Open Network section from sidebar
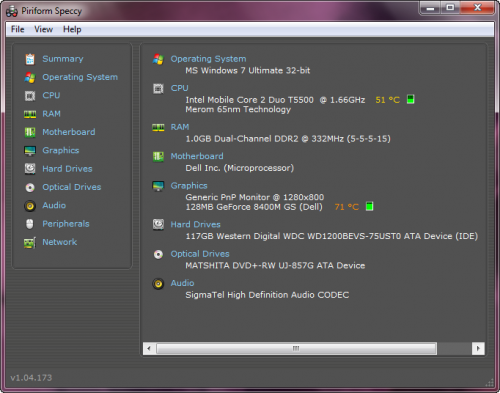 click(60, 242)
